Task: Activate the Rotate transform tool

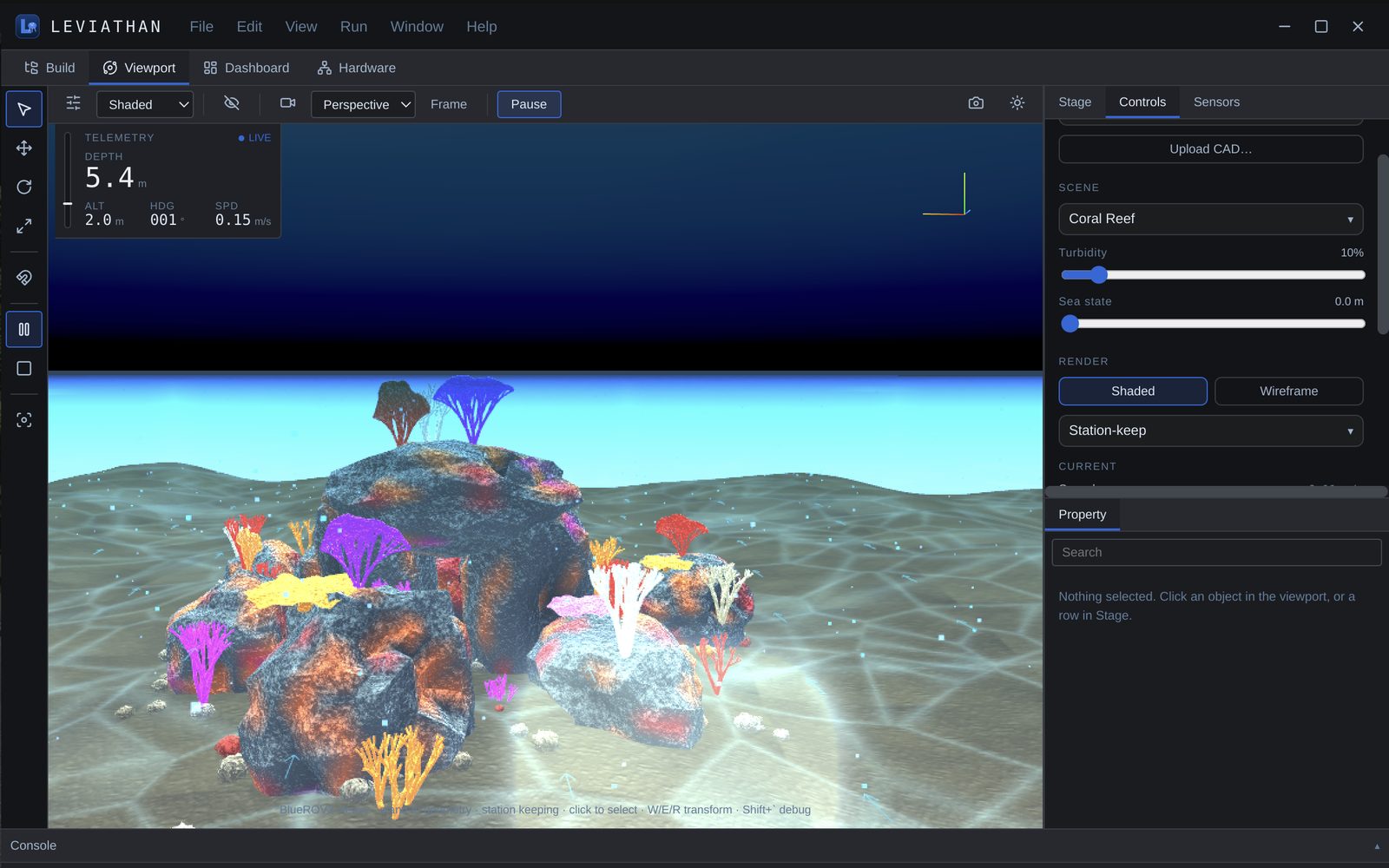Action: [x=24, y=187]
